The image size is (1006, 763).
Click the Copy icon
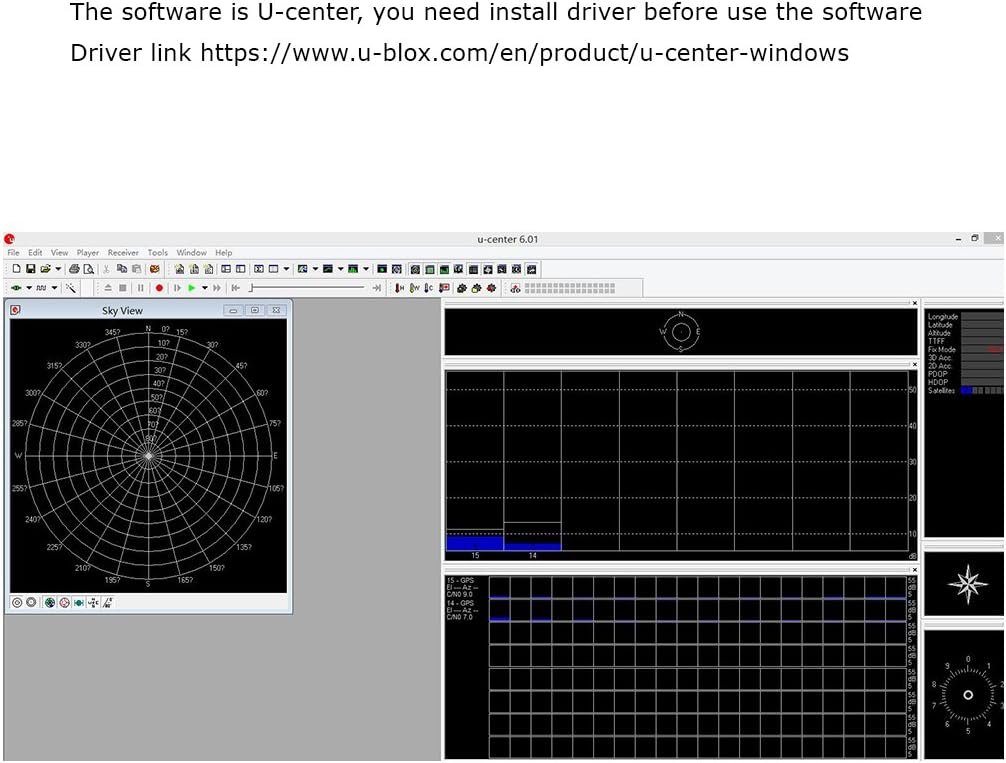tap(121, 269)
